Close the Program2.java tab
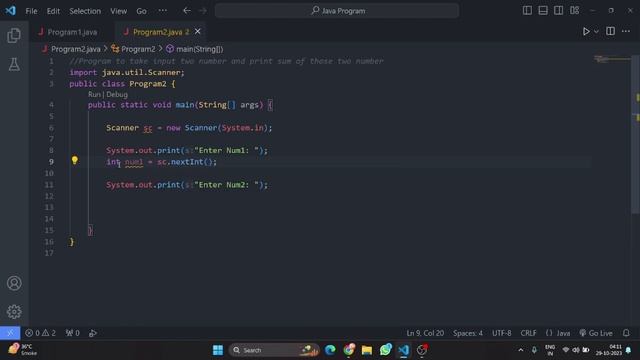 pos(198,31)
